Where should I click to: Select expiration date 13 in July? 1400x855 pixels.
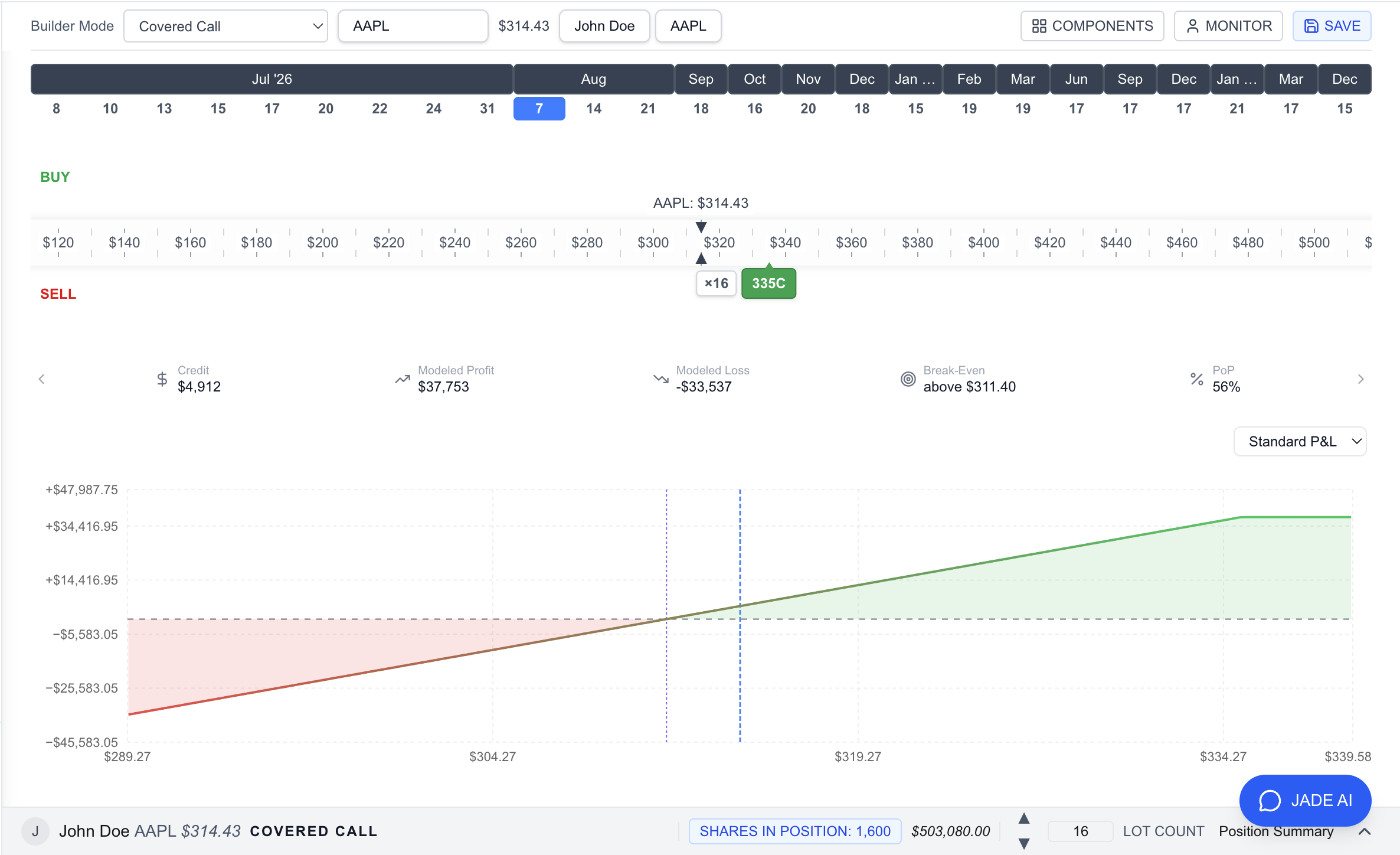(164, 109)
